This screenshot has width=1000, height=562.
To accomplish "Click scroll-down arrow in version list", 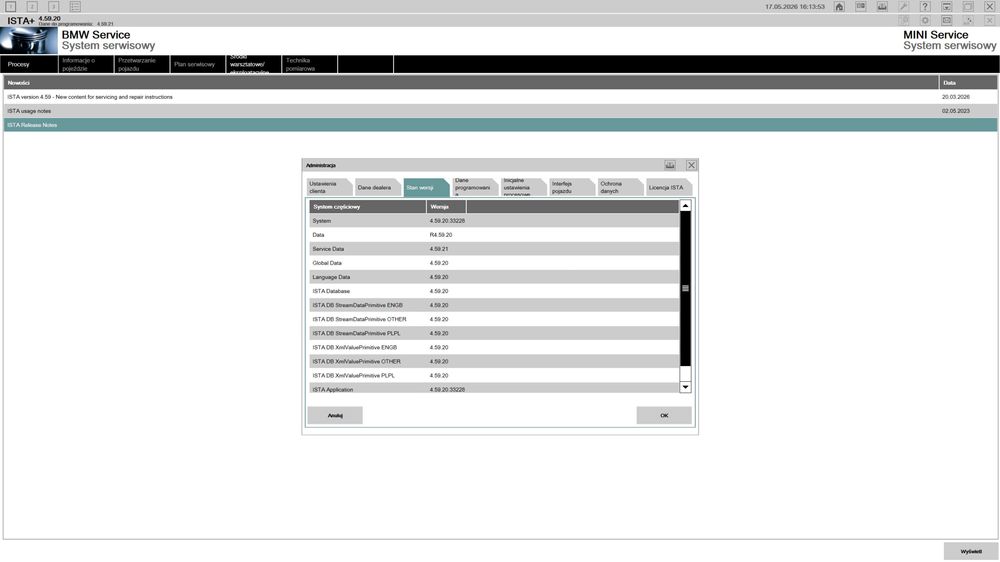I will coord(686,387).
